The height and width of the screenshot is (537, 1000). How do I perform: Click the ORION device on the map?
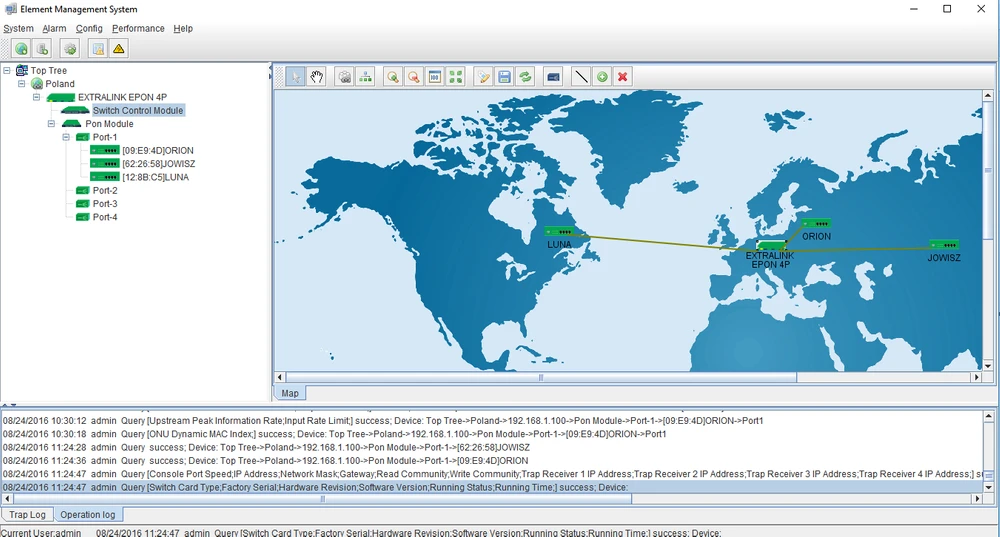point(816,225)
